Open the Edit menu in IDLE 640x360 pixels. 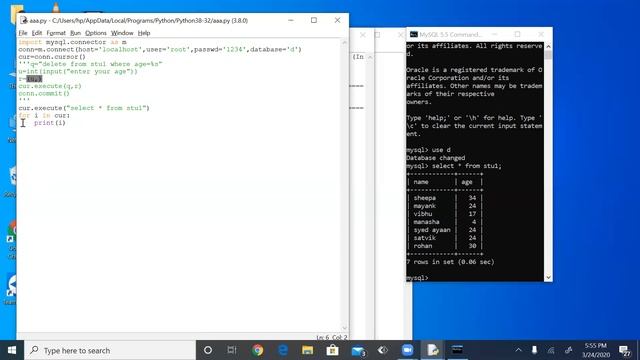pyautogui.click(x=37, y=33)
